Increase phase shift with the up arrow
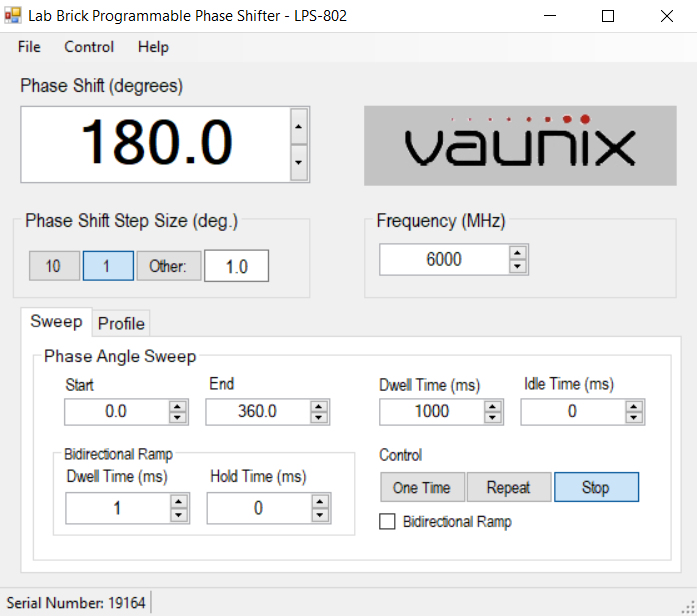Image resolution: width=697 pixels, height=616 pixels. (298, 127)
